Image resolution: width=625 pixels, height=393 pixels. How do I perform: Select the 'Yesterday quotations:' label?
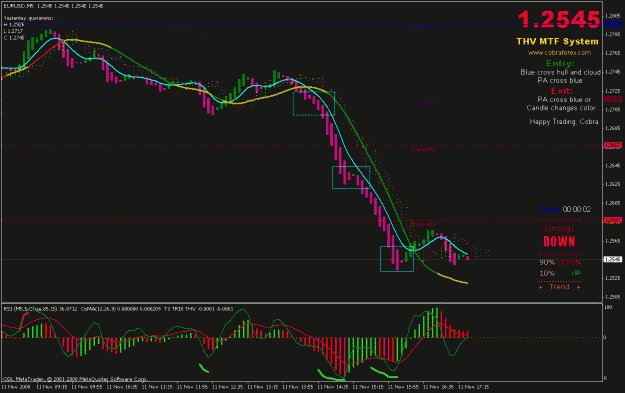coord(28,18)
